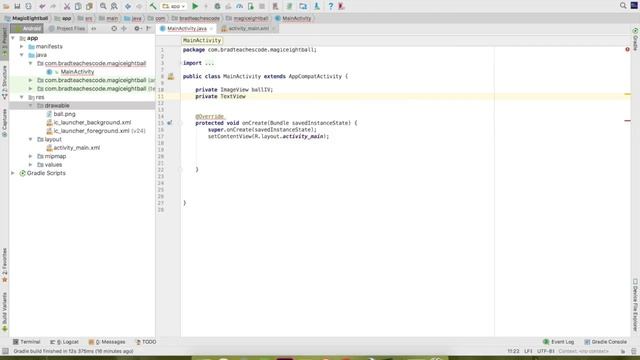The width and height of the screenshot is (640, 360).
Task: Click the Help question mark icon
Action: (331, 6)
